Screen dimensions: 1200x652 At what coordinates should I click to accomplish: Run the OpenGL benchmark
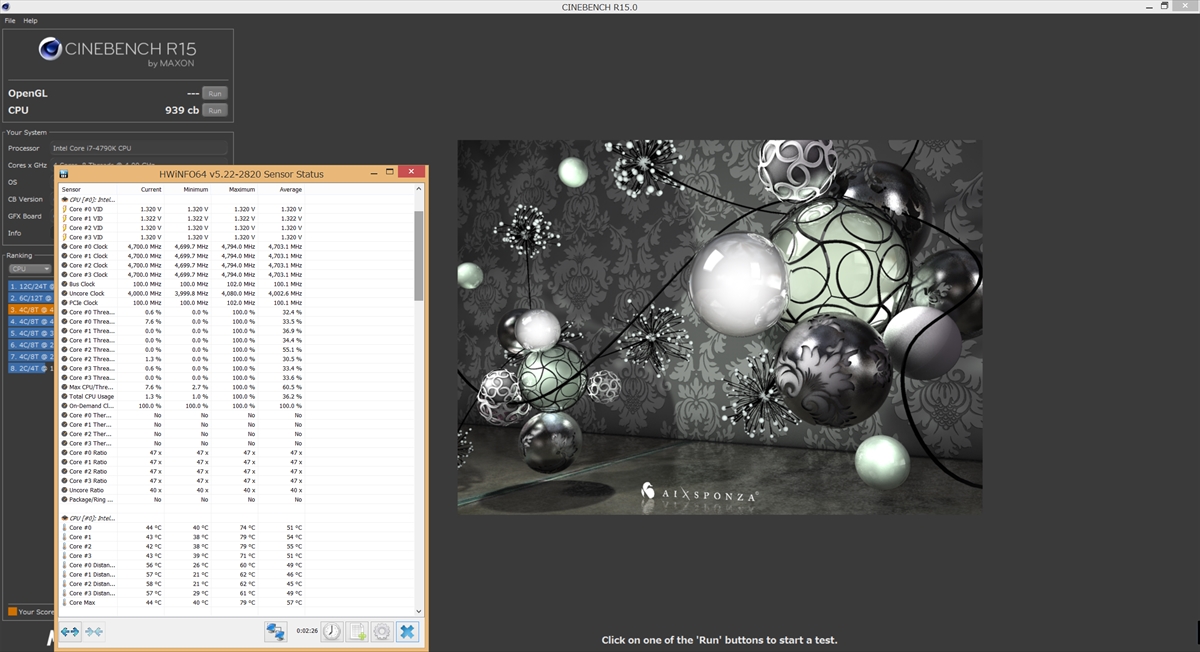[x=215, y=93]
